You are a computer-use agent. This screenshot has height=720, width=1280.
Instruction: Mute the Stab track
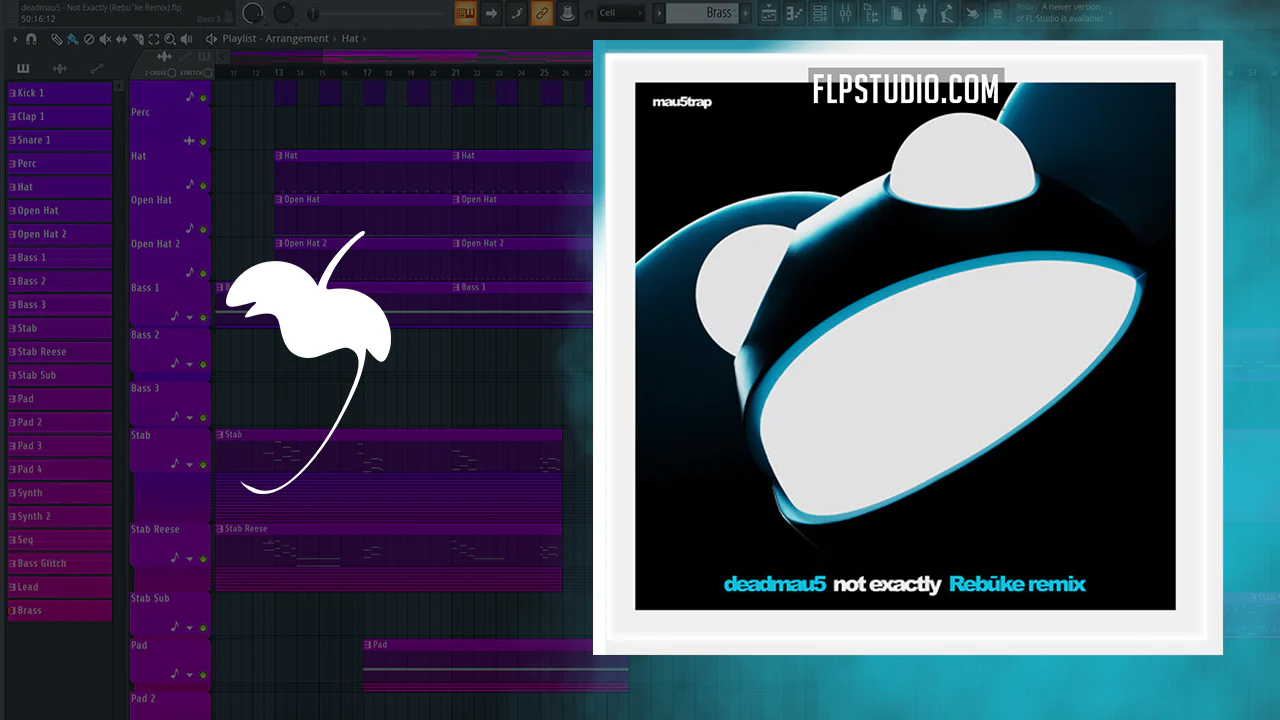(203, 464)
